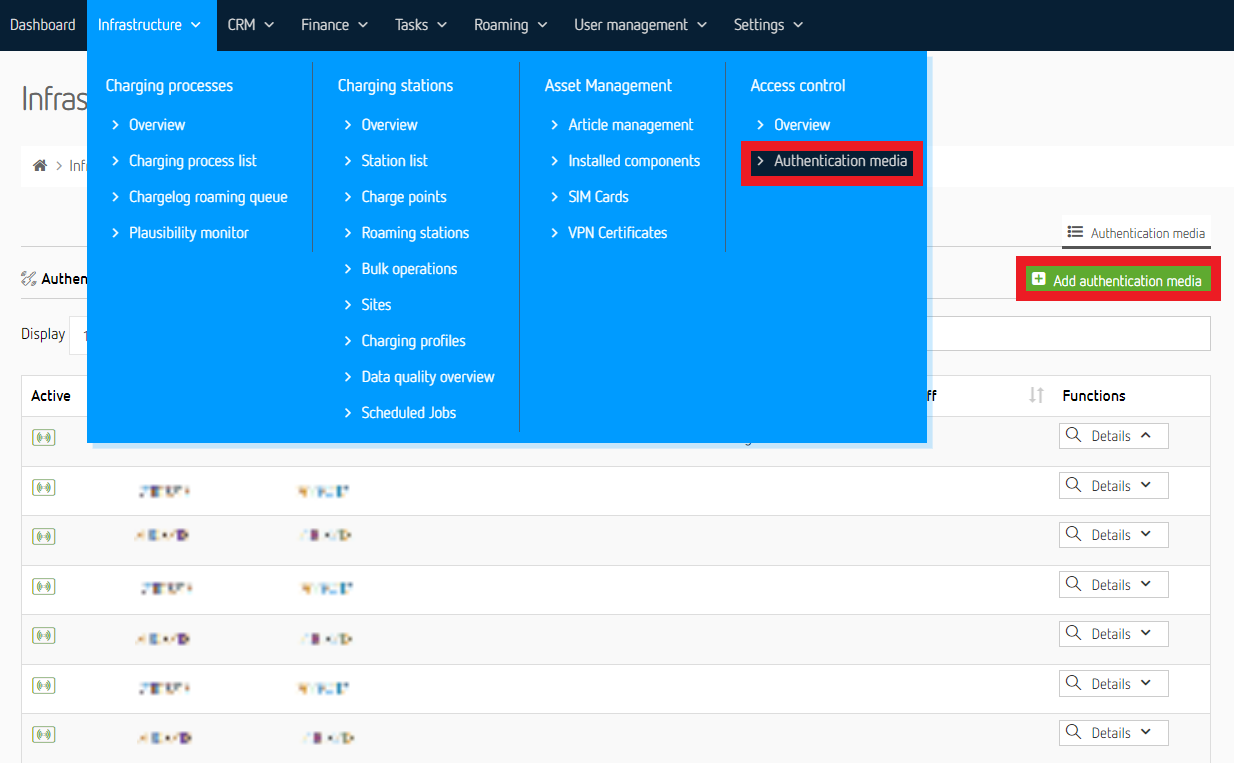Sort by the column sort arrows icon

(1037, 396)
